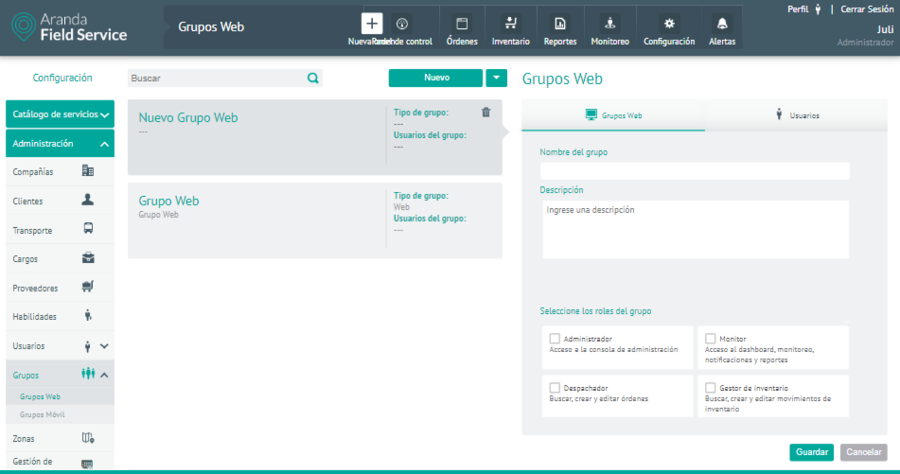Expand the Catálogo de servicios section
The width and height of the screenshot is (900, 474).
pos(60,114)
